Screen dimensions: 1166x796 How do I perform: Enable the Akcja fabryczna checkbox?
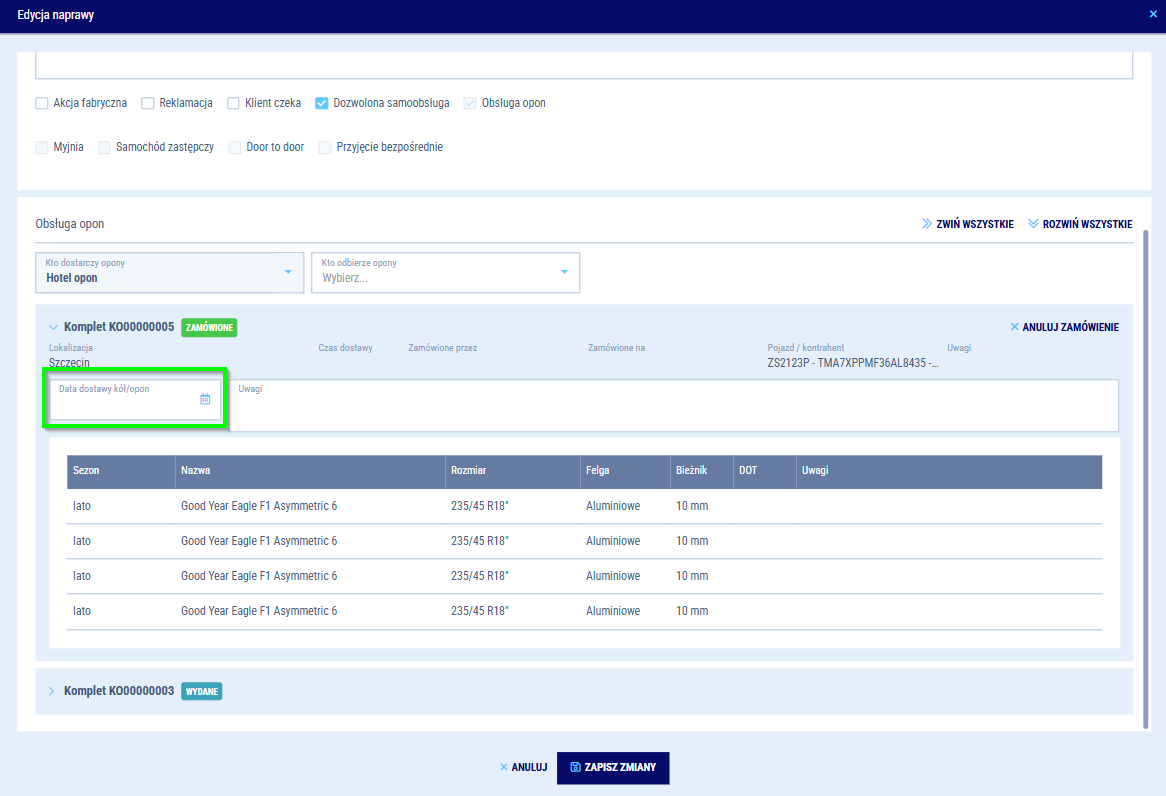42,103
